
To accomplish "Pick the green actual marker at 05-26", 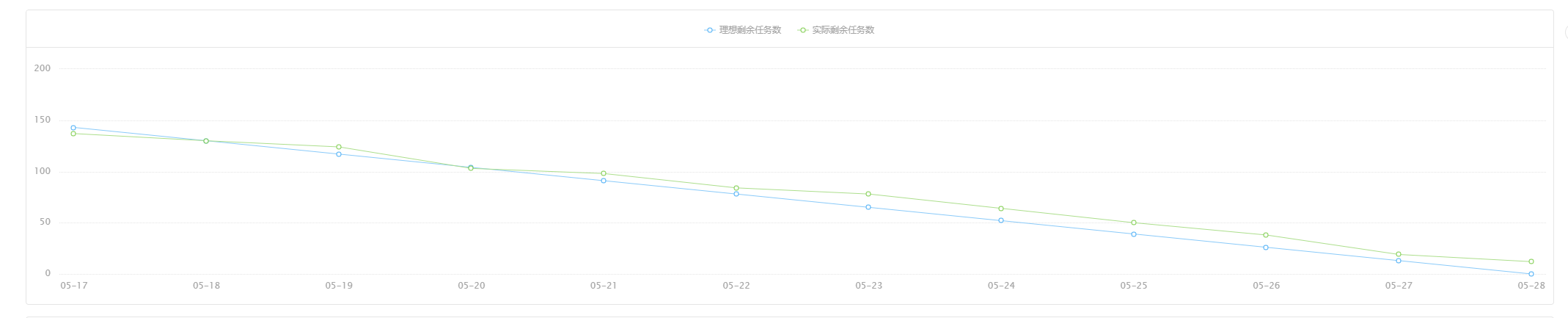I will (1266, 235).
